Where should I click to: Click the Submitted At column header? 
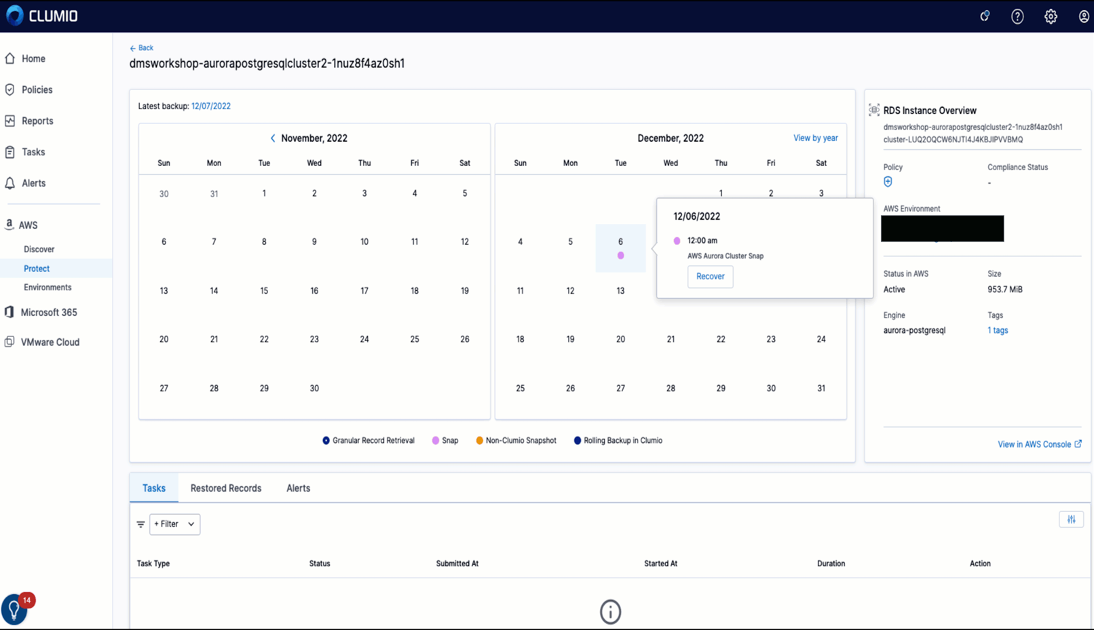[x=457, y=563]
